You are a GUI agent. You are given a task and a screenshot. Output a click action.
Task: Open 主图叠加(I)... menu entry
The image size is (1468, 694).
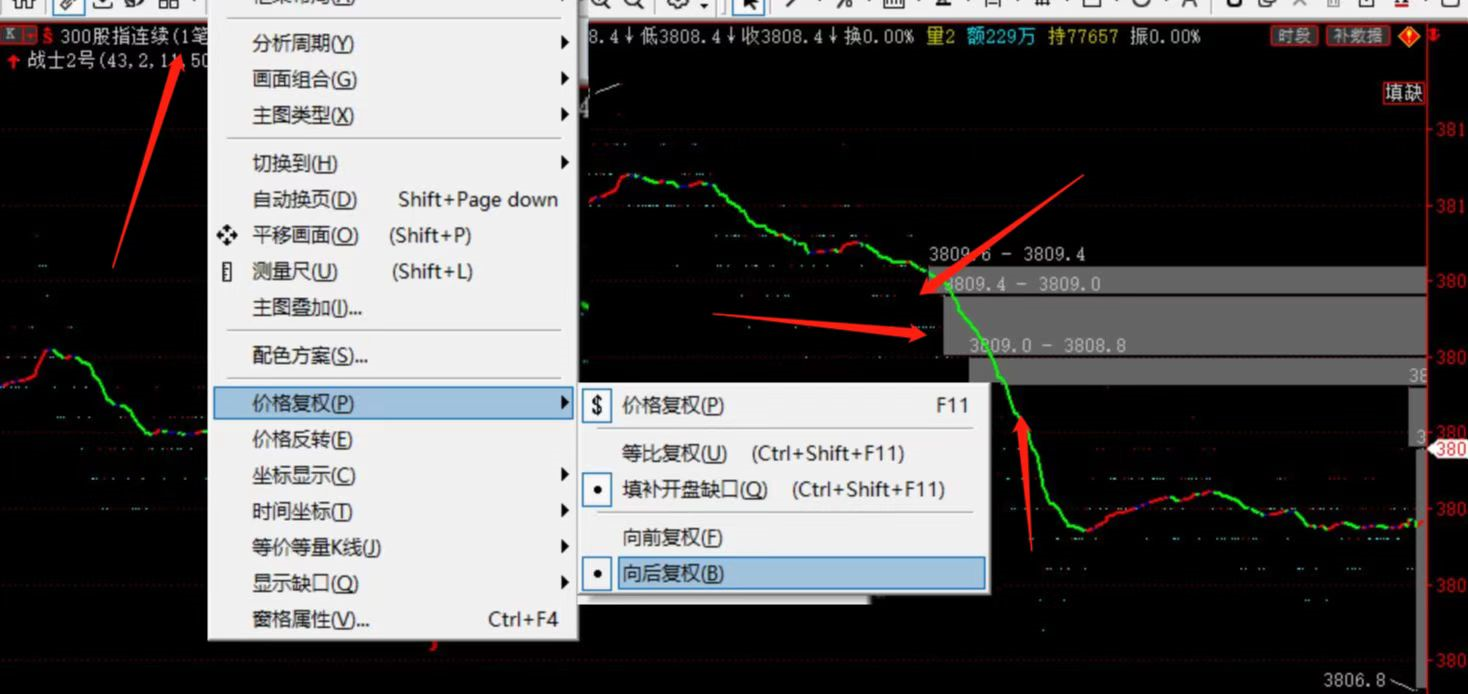(392, 307)
